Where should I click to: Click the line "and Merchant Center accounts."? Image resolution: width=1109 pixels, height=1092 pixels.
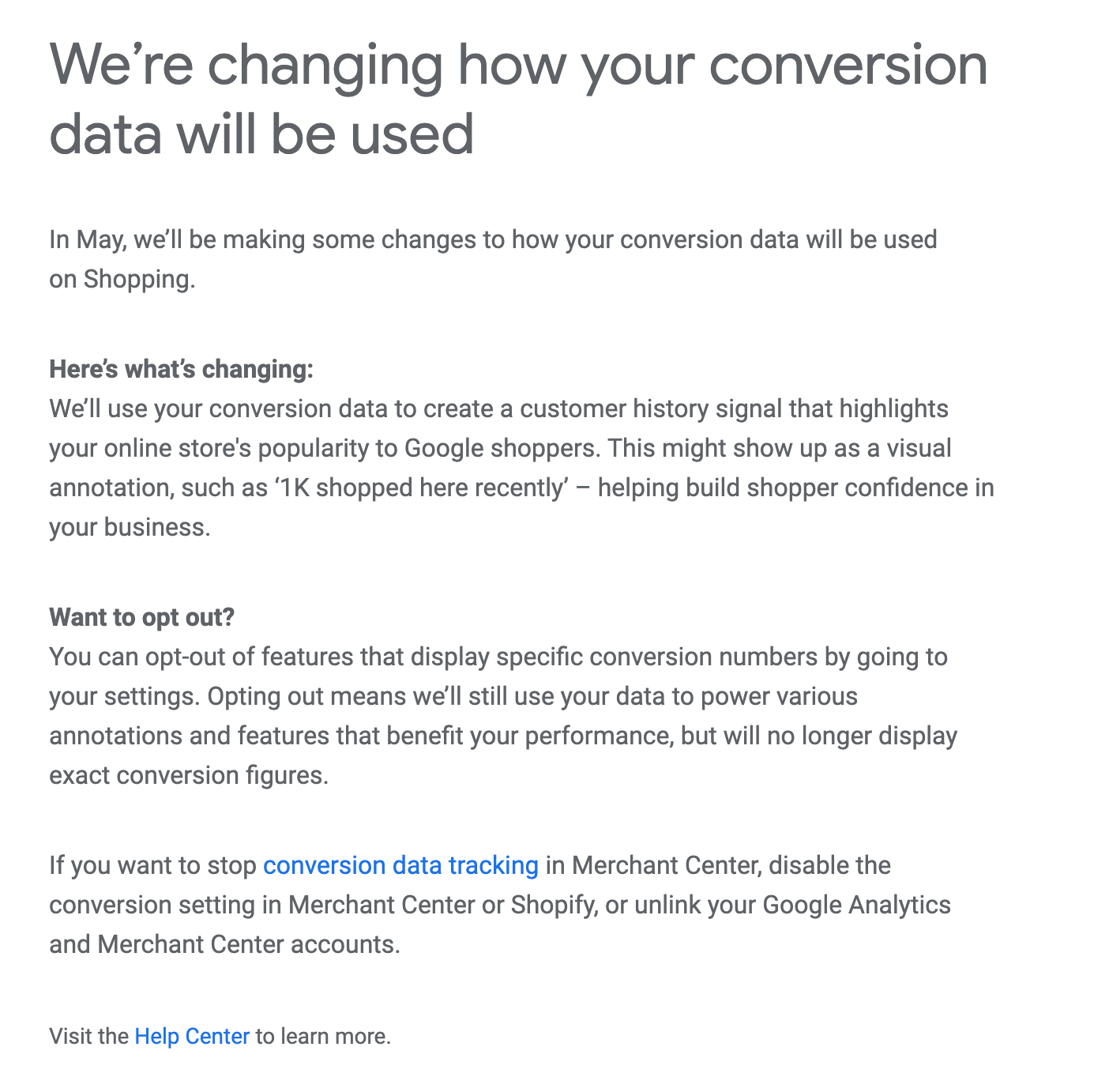[x=224, y=944]
